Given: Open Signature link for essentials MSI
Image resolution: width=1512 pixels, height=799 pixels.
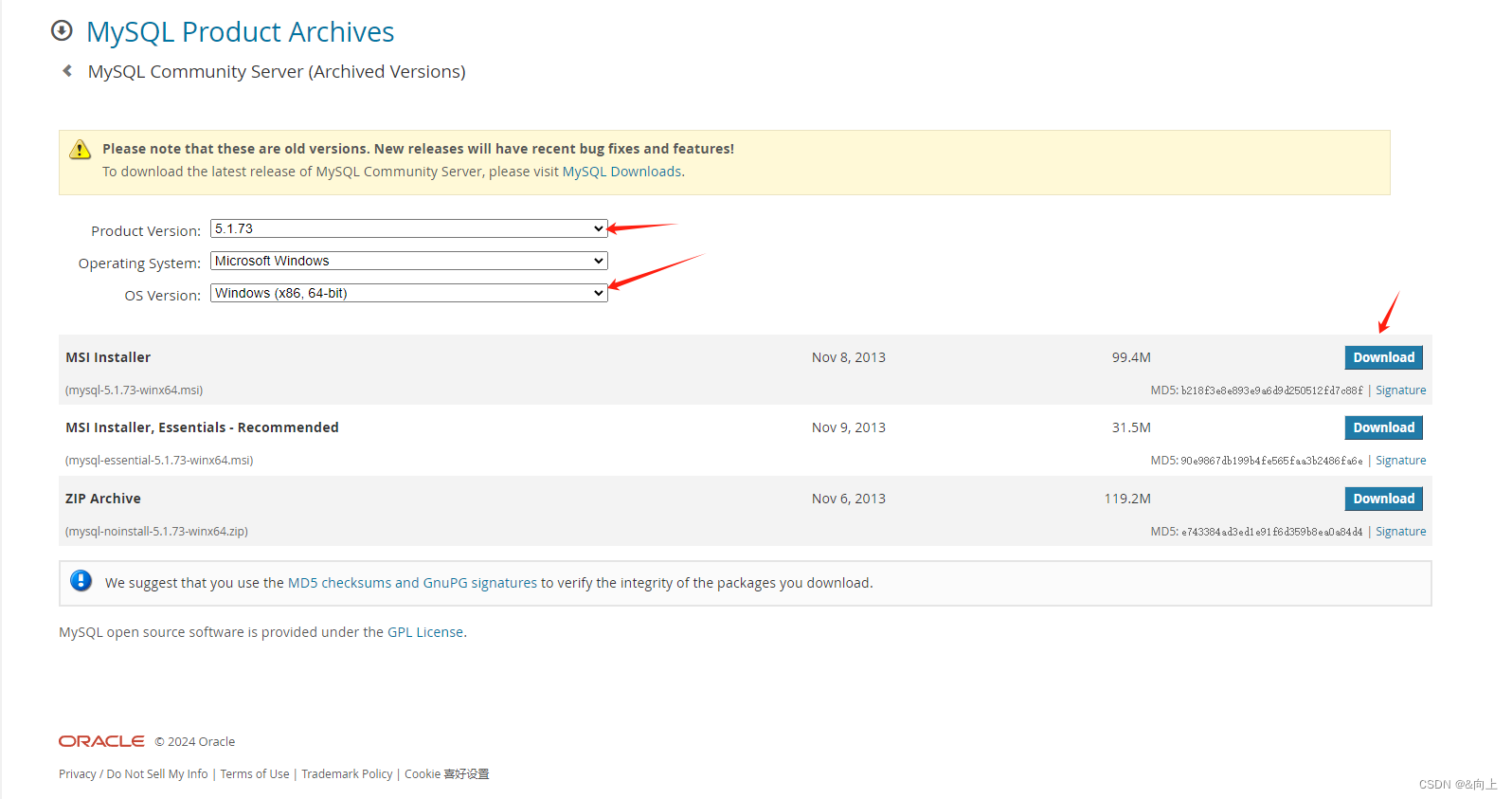Looking at the screenshot, I should pos(1400,461).
